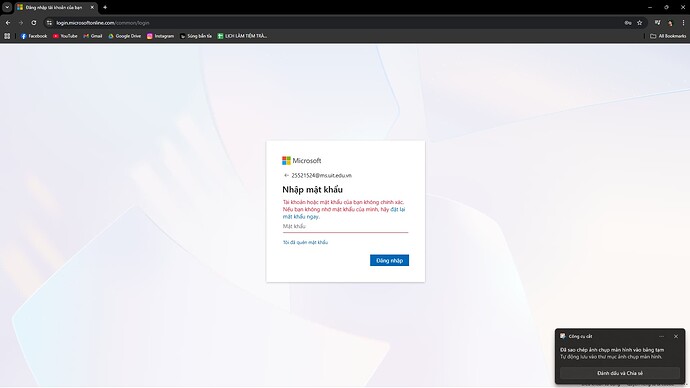Open the Tôi đã quên mật khẩu link
The height and width of the screenshot is (388, 690).
[x=305, y=242]
